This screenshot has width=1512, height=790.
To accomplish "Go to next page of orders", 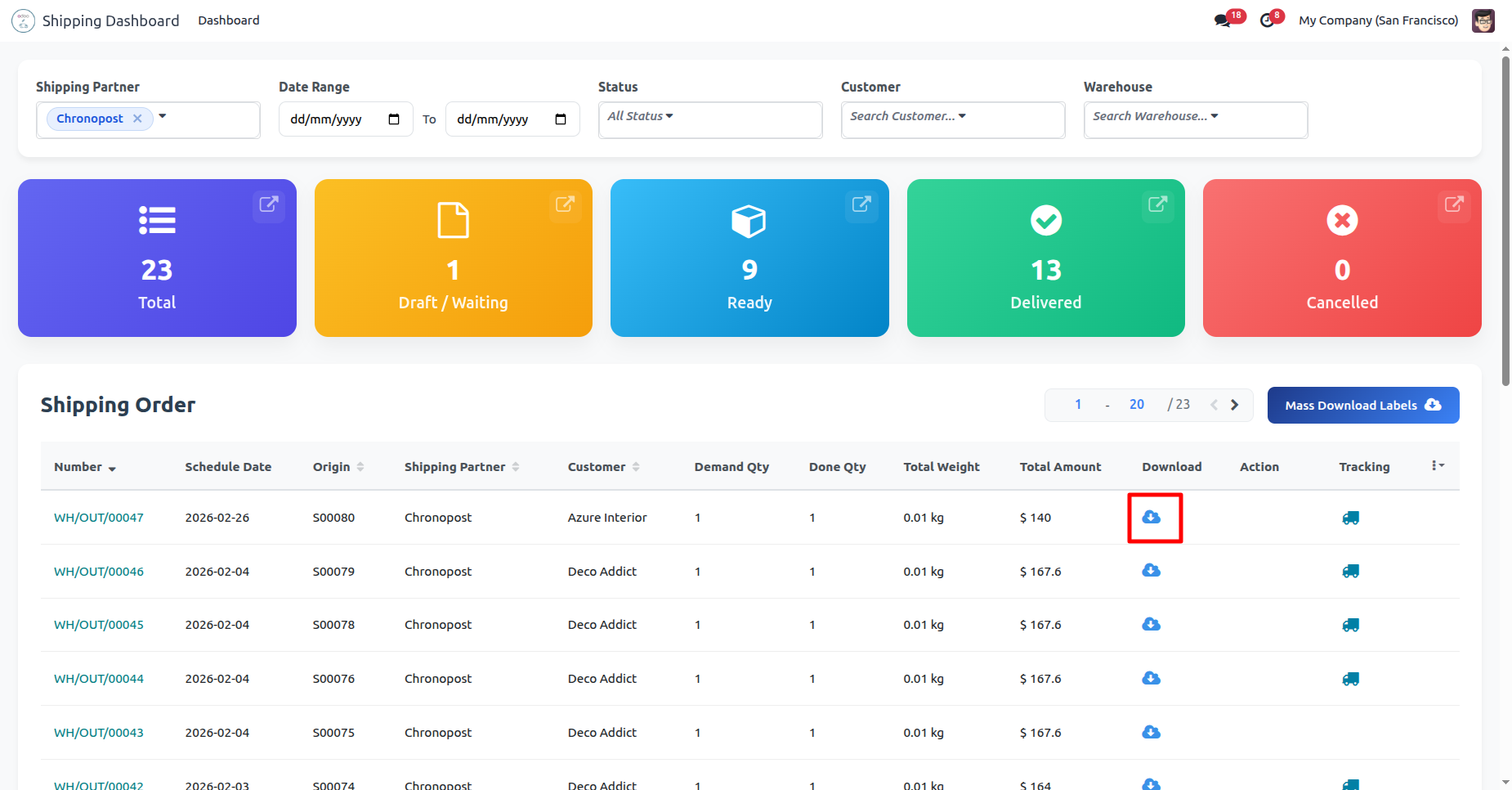I will pyautogui.click(x=1235, y=405).
